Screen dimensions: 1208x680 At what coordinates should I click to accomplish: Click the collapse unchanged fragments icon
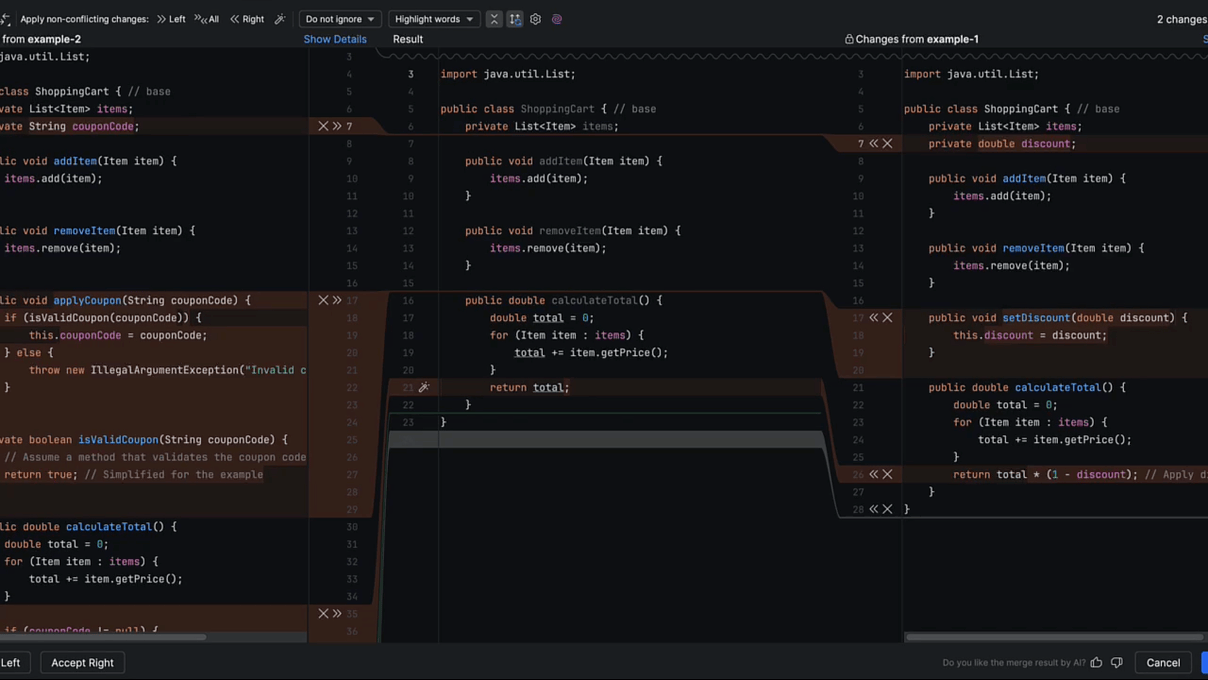coord(494,19)
